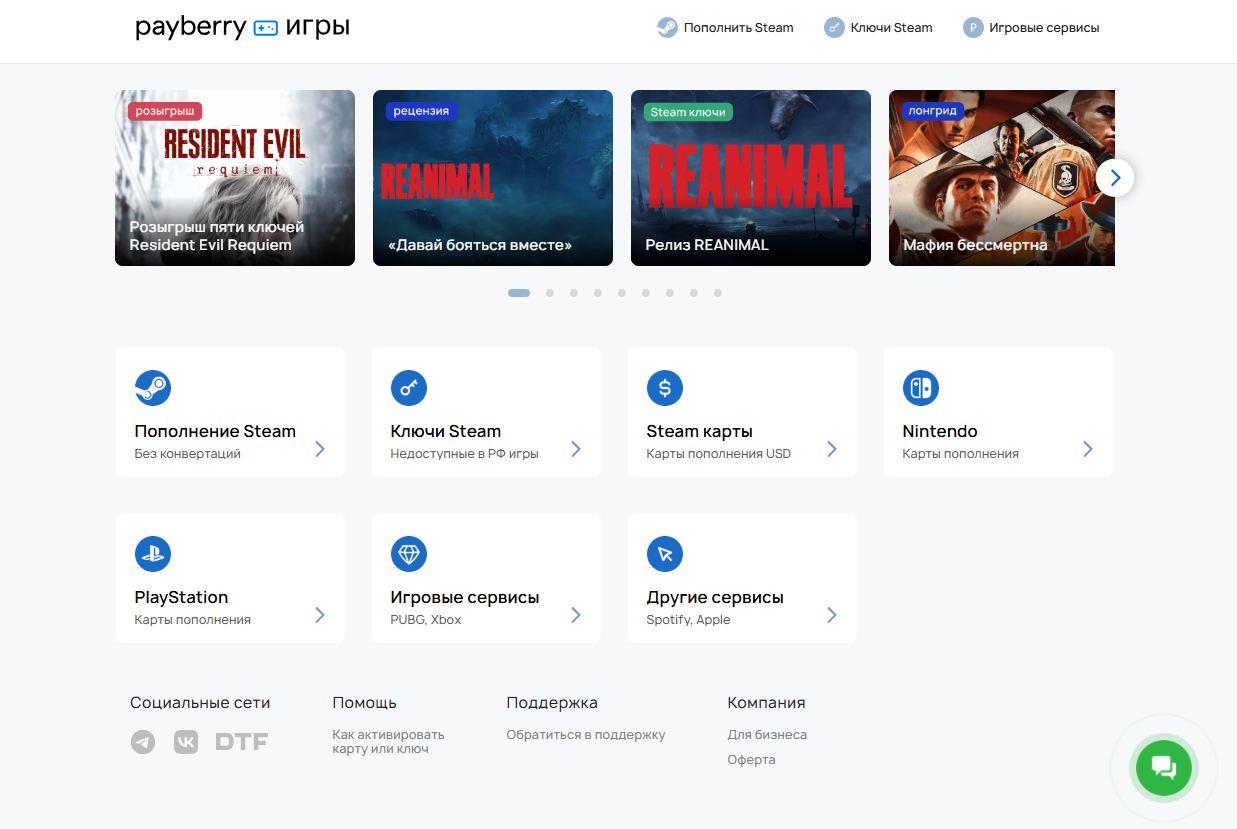Click the Steam logo icon in Пополнение Steam card
This screenshot has height=829, width=1237.
153,388
